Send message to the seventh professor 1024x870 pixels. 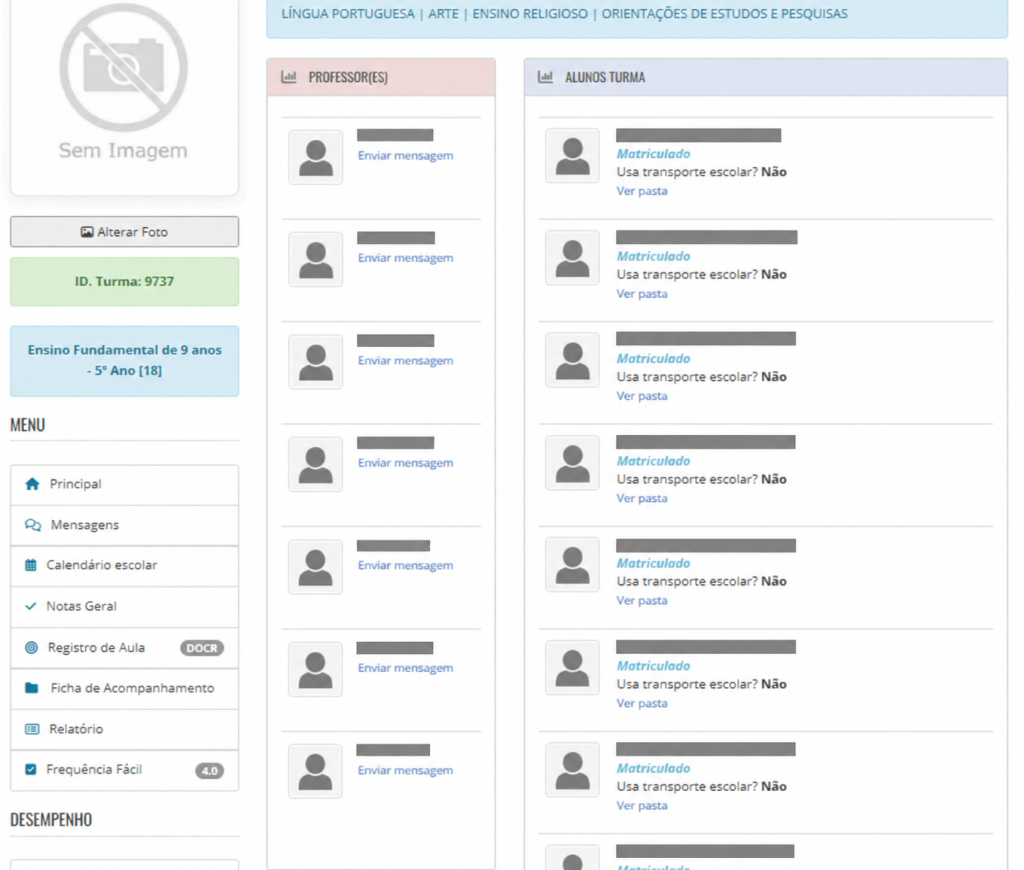(406, 771)
